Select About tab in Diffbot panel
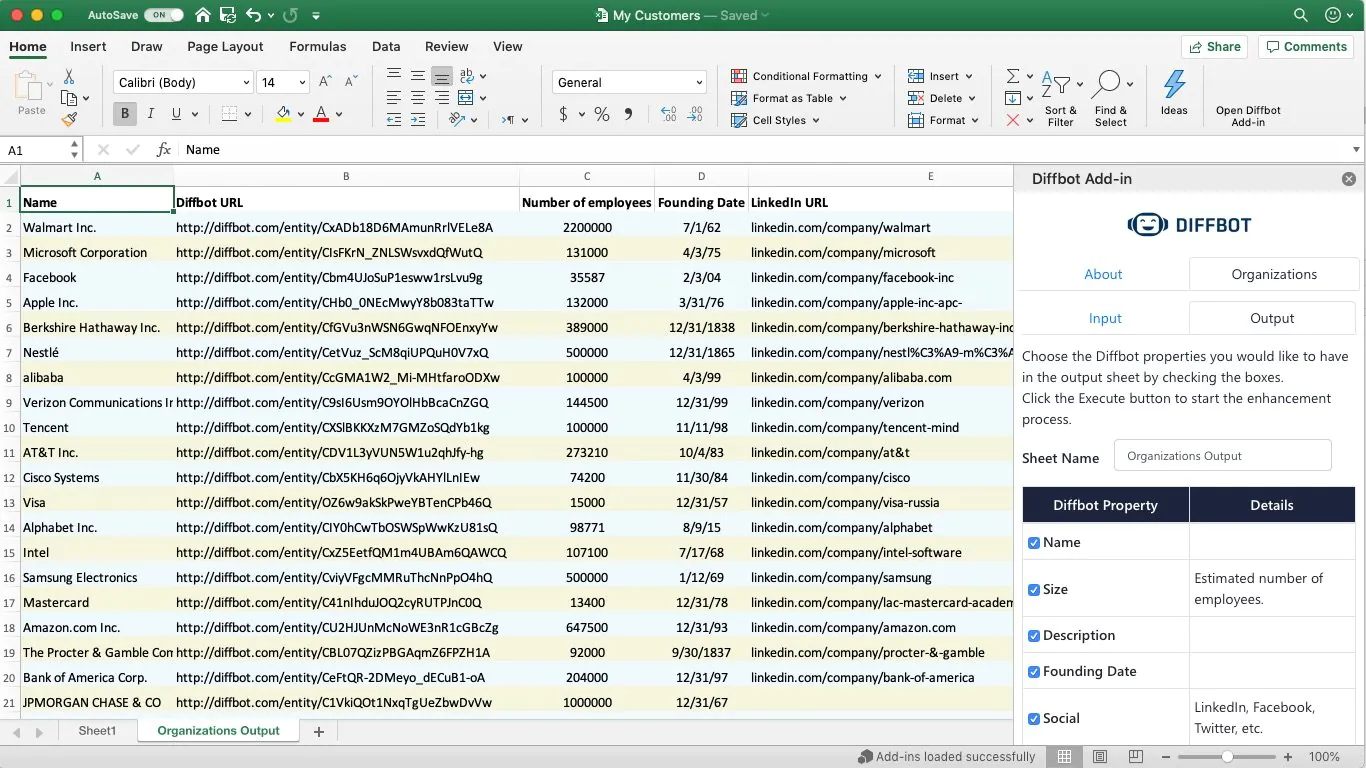Screen dimensions: 1366x768 [1103, 274]
